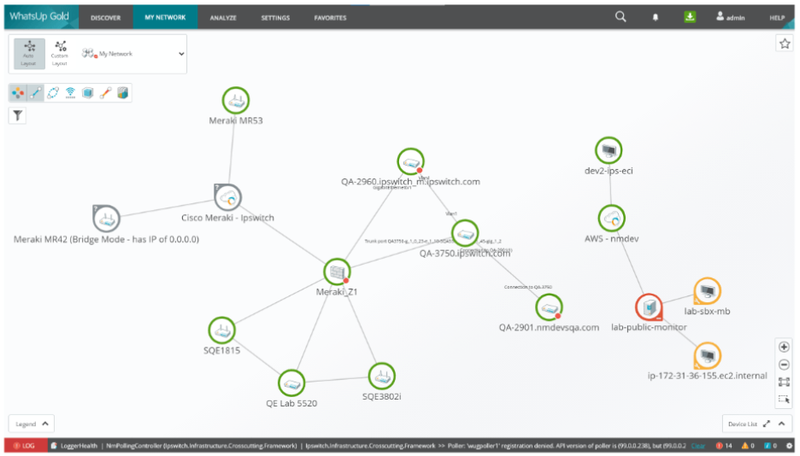
Task: Toggle the virtual cube overlay icon
Action: pos(88,93)
